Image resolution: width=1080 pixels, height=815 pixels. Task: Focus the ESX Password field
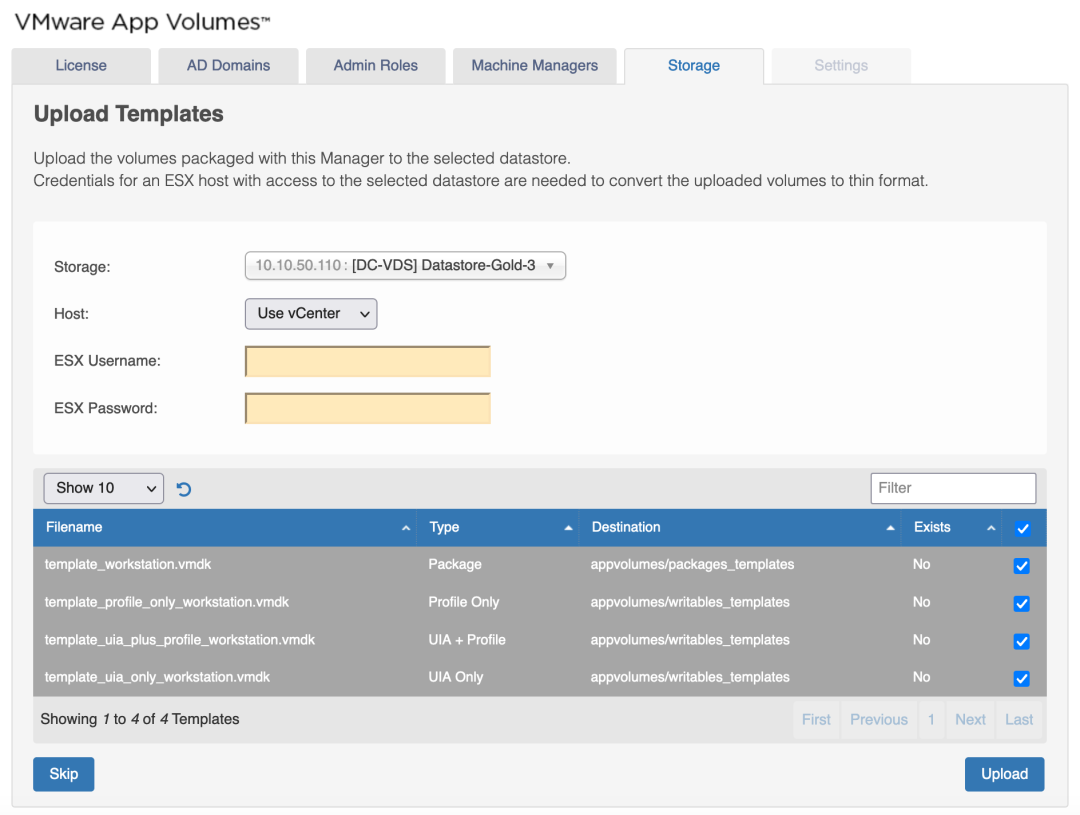368,409
